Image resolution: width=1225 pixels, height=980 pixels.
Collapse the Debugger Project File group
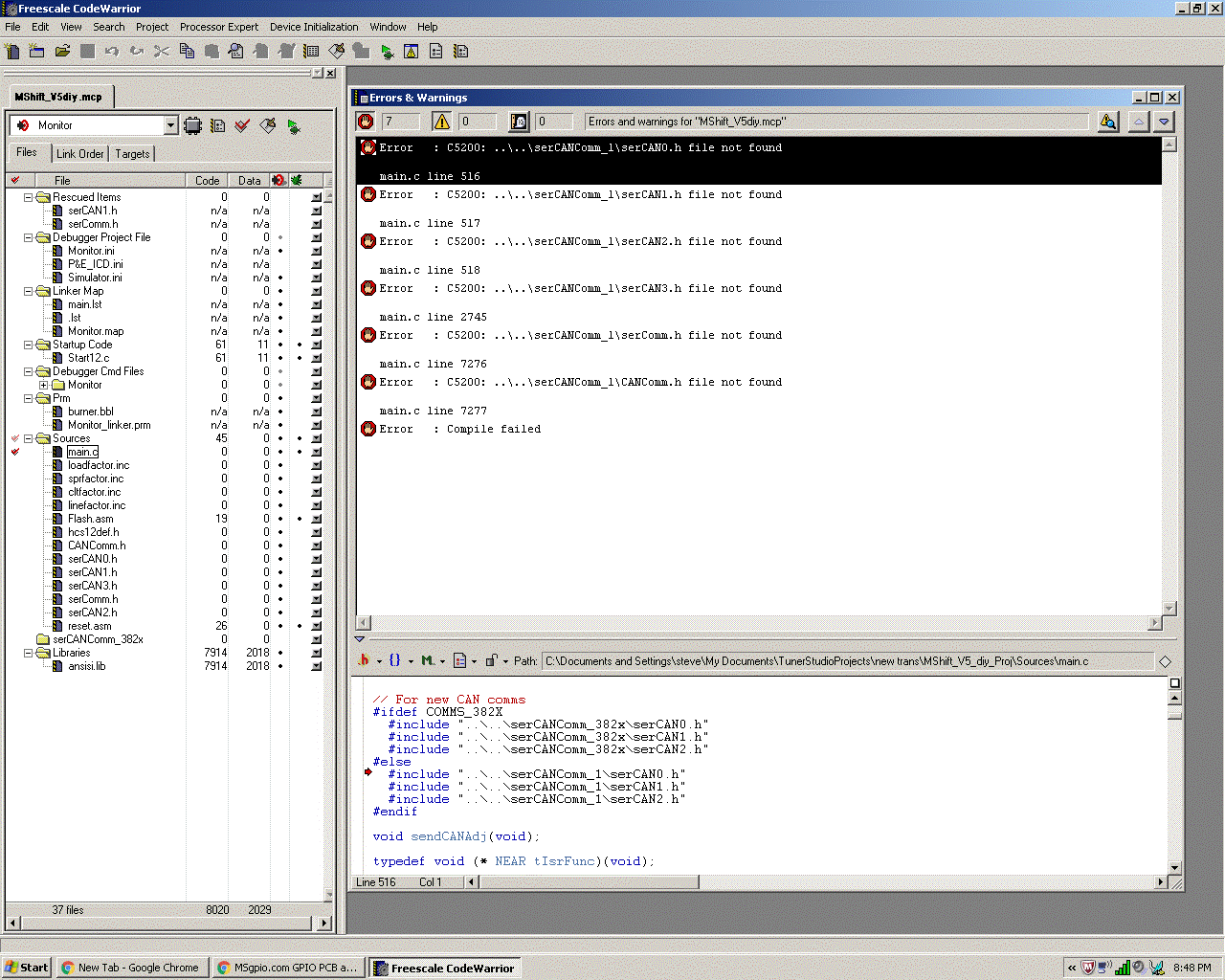coord(28,237)
